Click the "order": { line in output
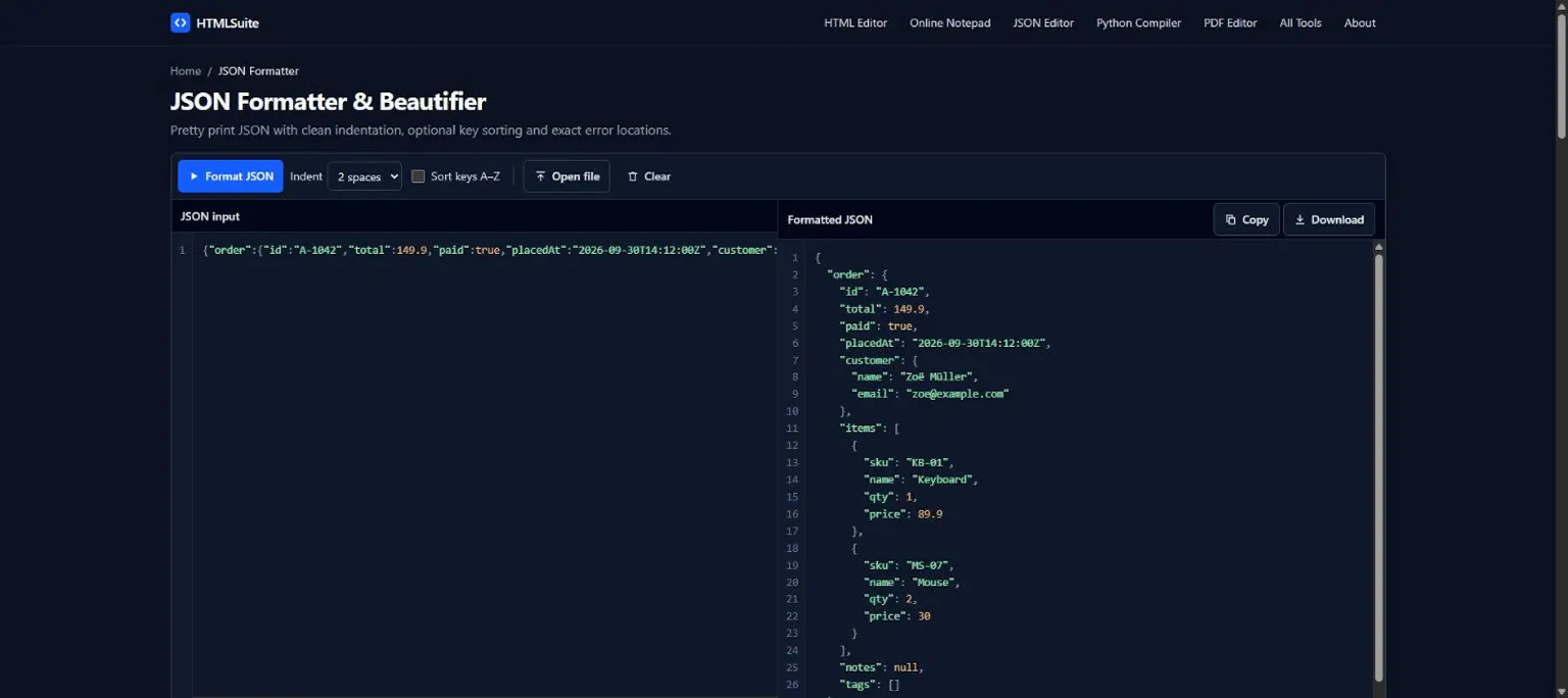 tap(857, 274)
